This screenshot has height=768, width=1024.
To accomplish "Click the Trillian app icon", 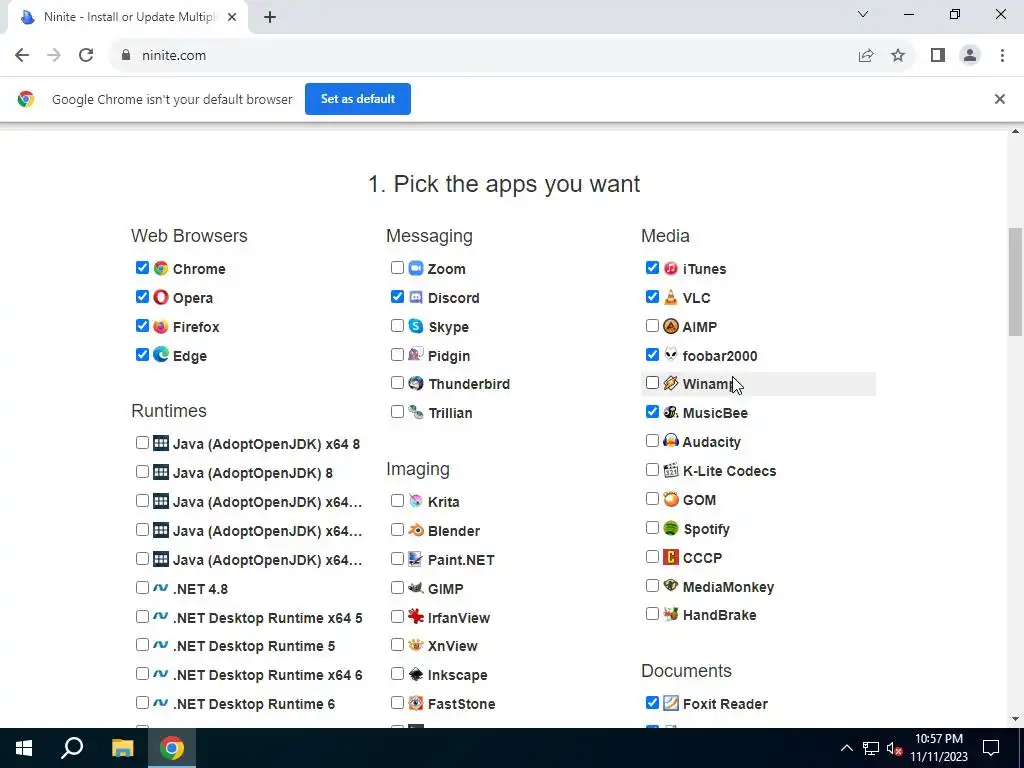I will (416, 412).
